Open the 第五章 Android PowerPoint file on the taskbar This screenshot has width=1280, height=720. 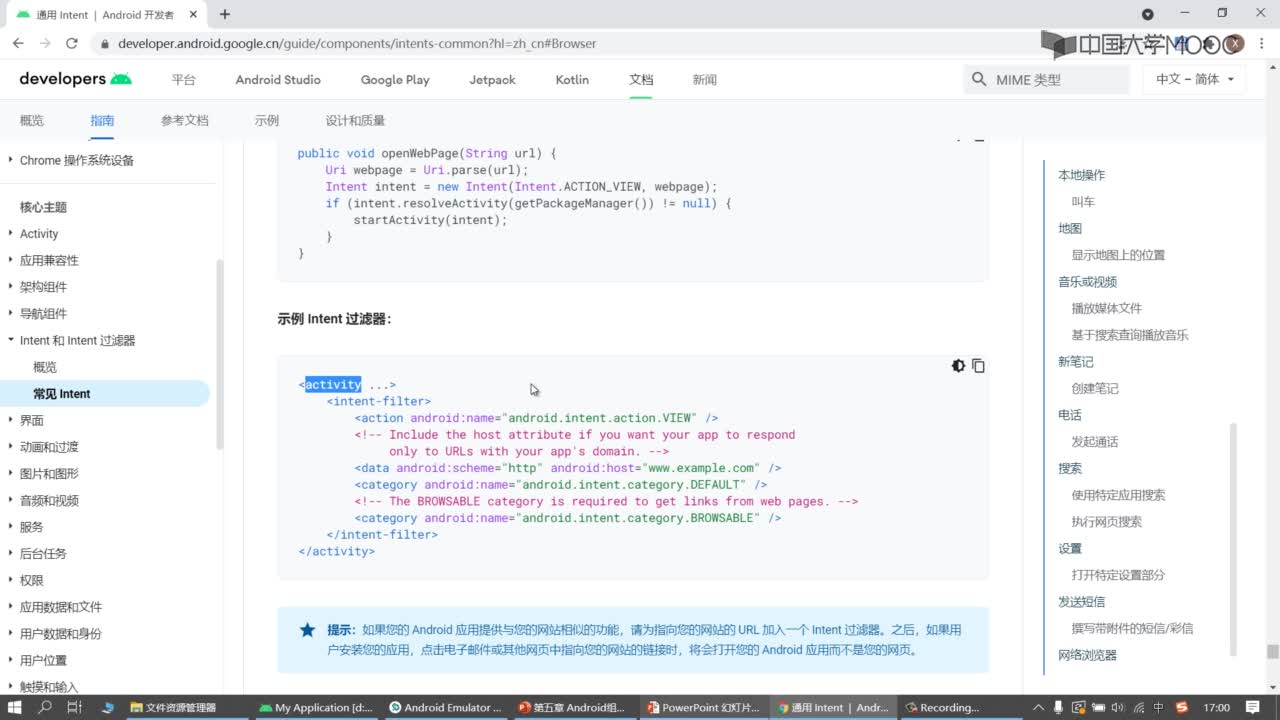[x=575, y=707]
